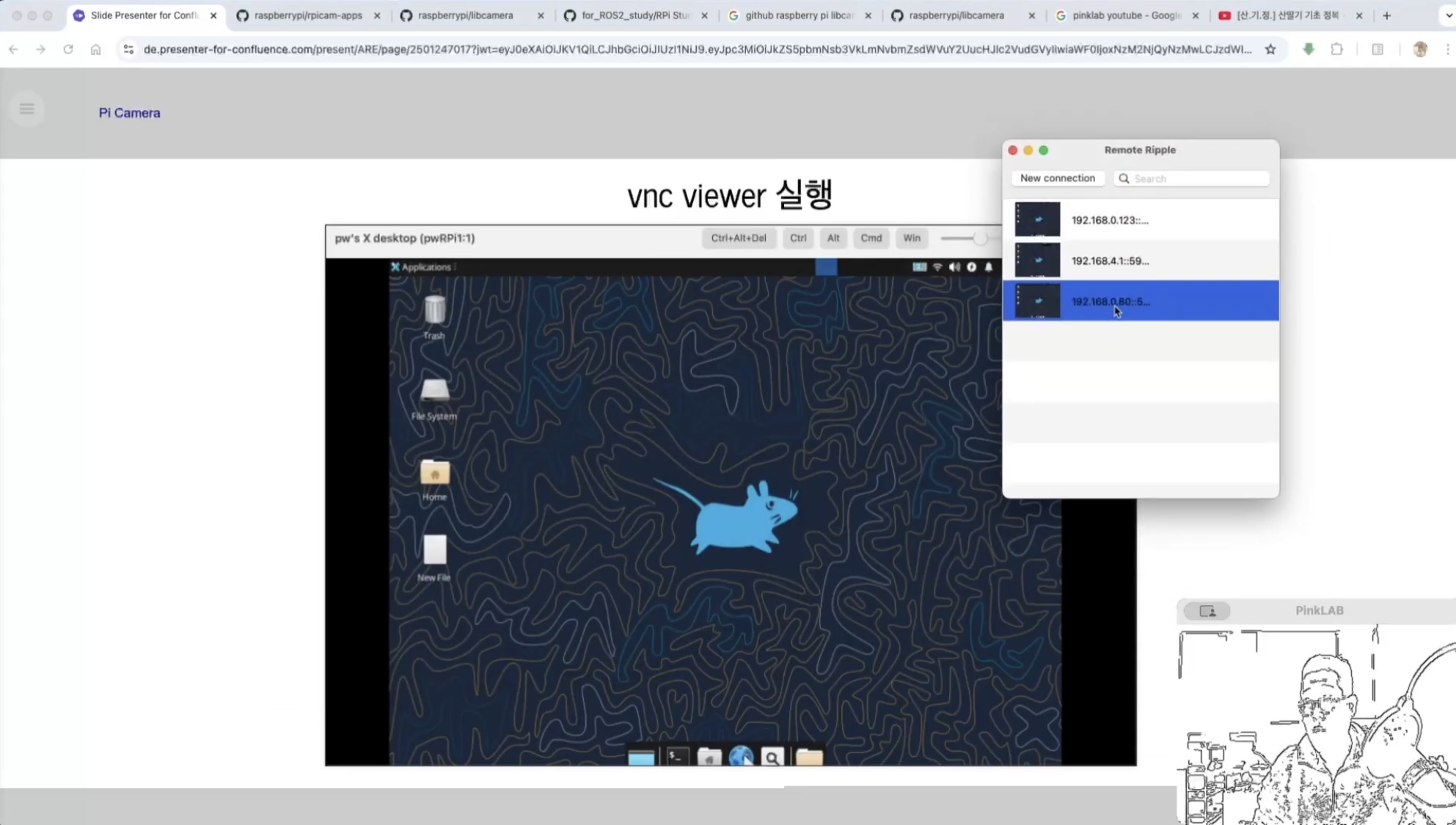The height and width of the screenshot is (825, 1456).
Task: Click the PinkLAB screen share icon
Action: (1207, 611)
